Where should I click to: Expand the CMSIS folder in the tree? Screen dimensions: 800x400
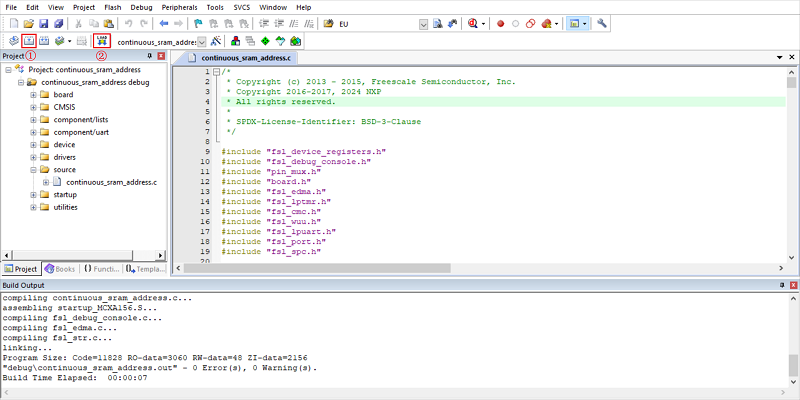pyautogui.click(x=33, y=107)
